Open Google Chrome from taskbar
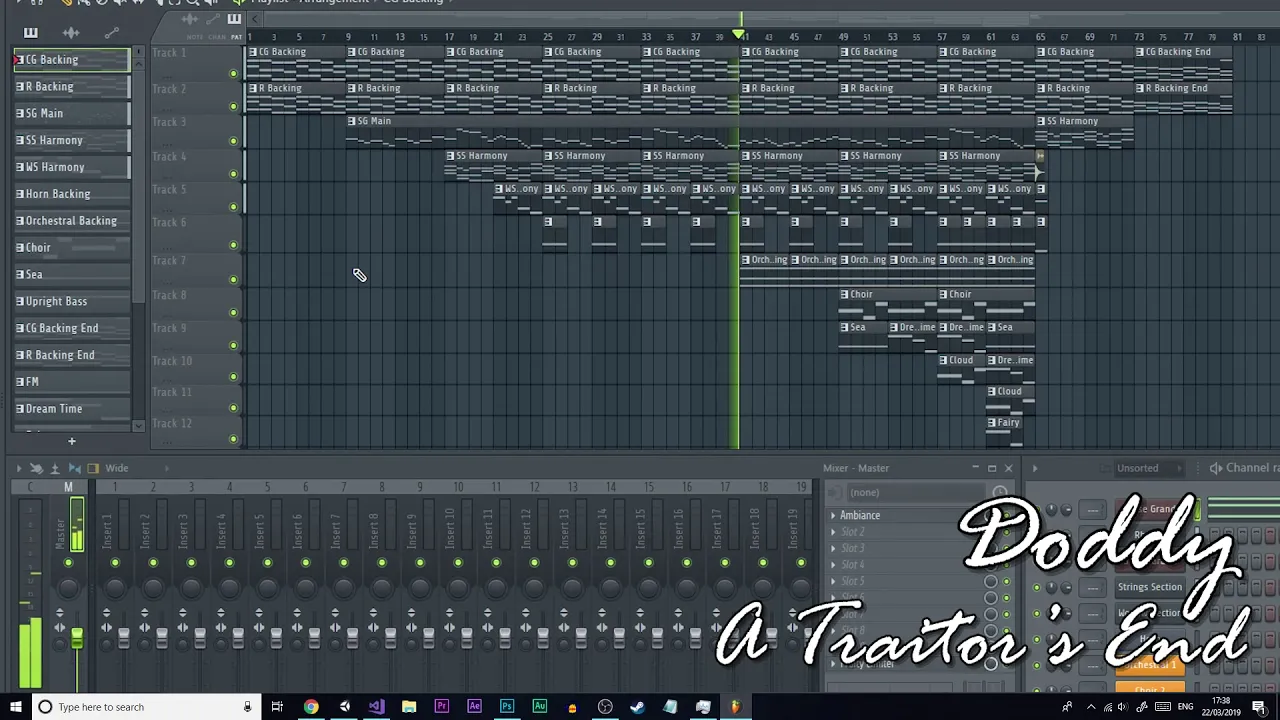1280x720 pixels. click(x=311, y=707)
